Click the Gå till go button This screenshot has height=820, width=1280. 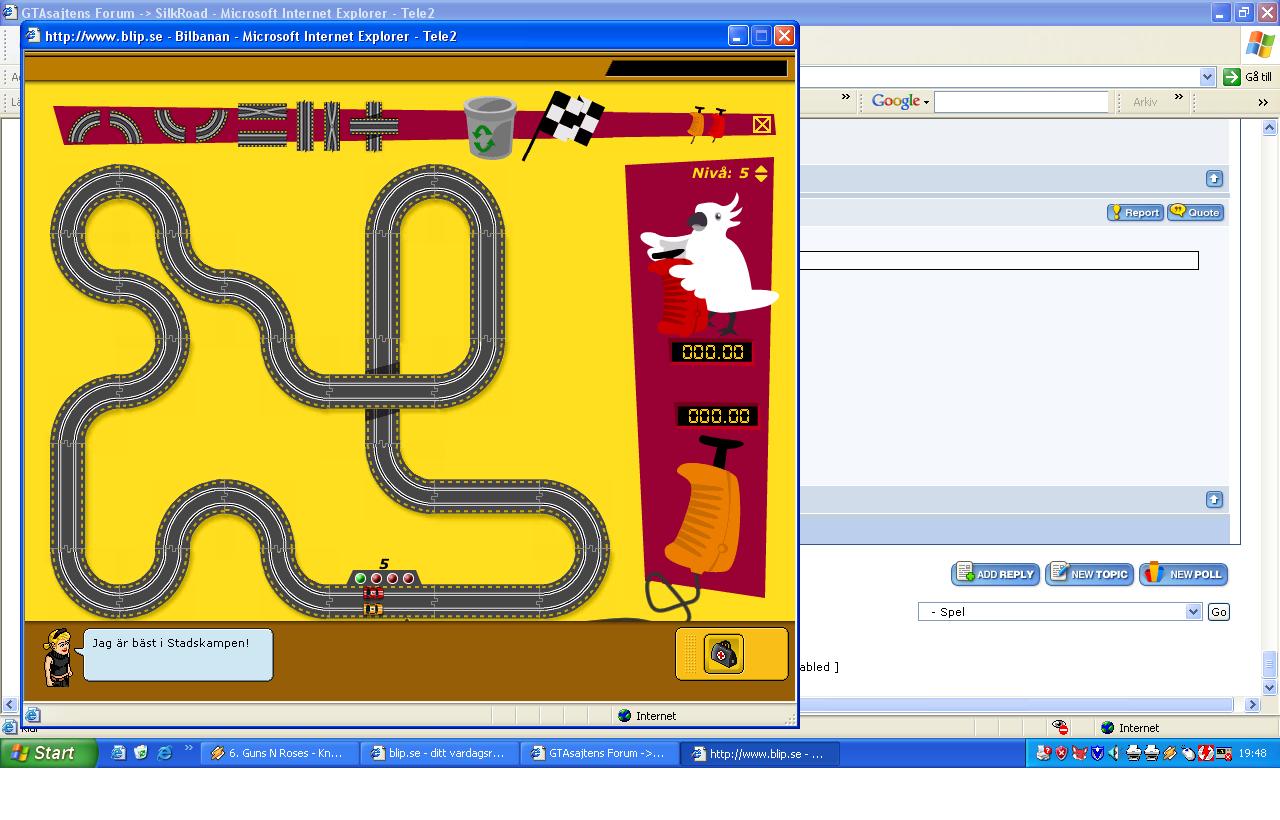[x=1248, y=77]
